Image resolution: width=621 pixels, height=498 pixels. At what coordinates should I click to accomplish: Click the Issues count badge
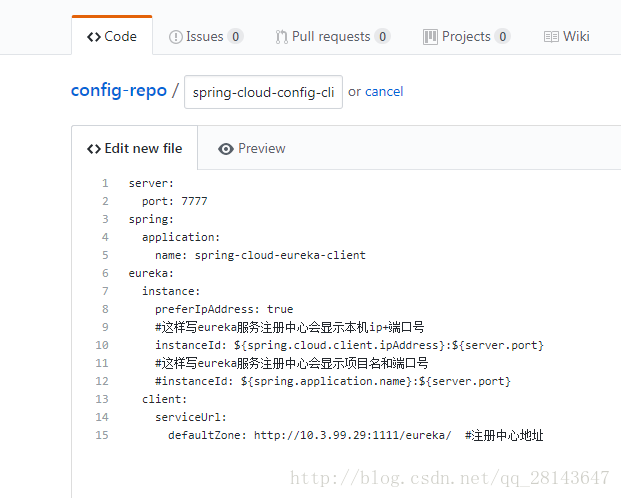click(235, 37)
